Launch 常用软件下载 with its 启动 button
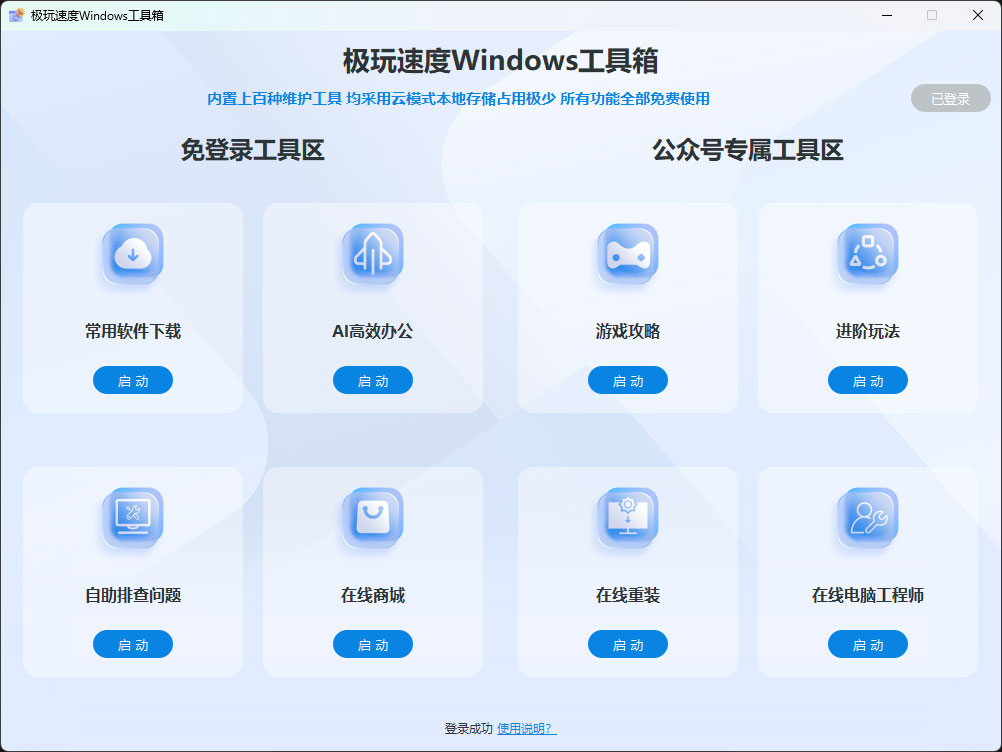This screenshot has width=1002, height=752. [x=133, y=380]
